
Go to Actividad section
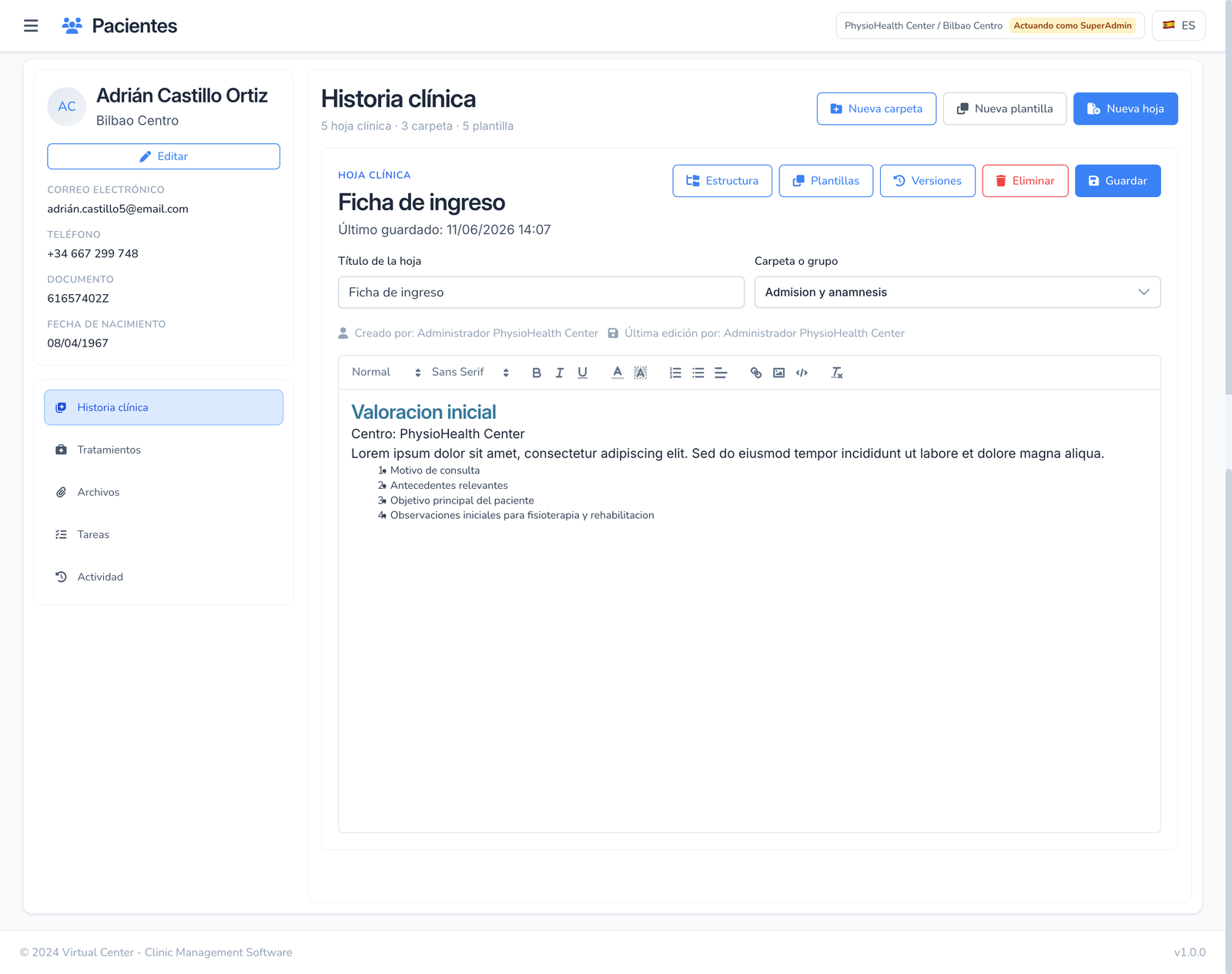(x=164, y=577)
